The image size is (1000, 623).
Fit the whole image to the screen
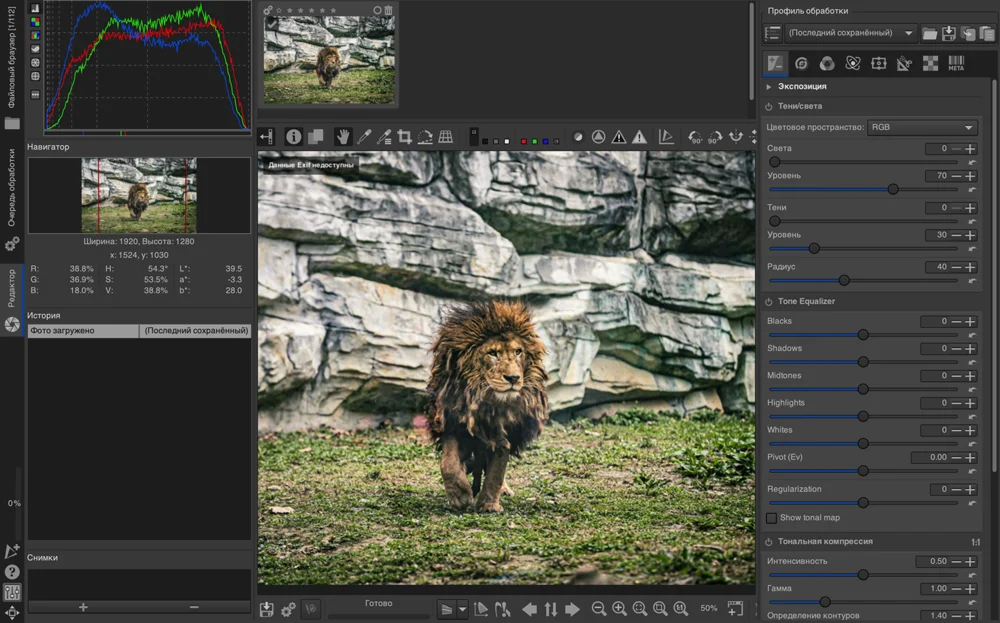(x=640, y=608)
